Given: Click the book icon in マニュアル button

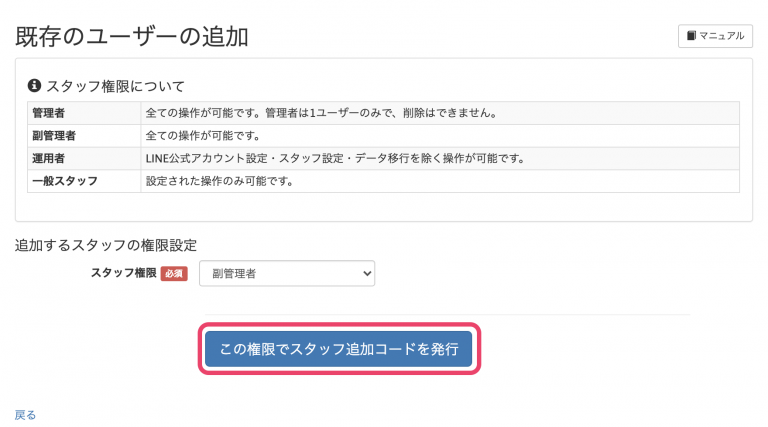Looking at the screenshot, I should click(691, 36).
